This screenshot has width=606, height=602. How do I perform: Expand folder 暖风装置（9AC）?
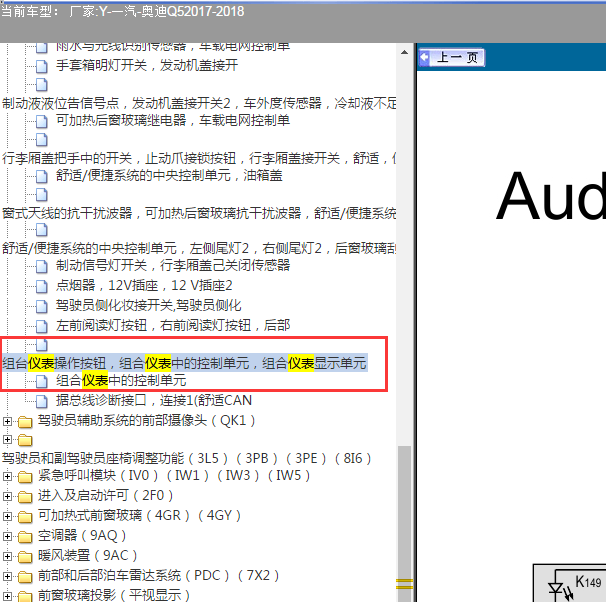tap(7, 556)
